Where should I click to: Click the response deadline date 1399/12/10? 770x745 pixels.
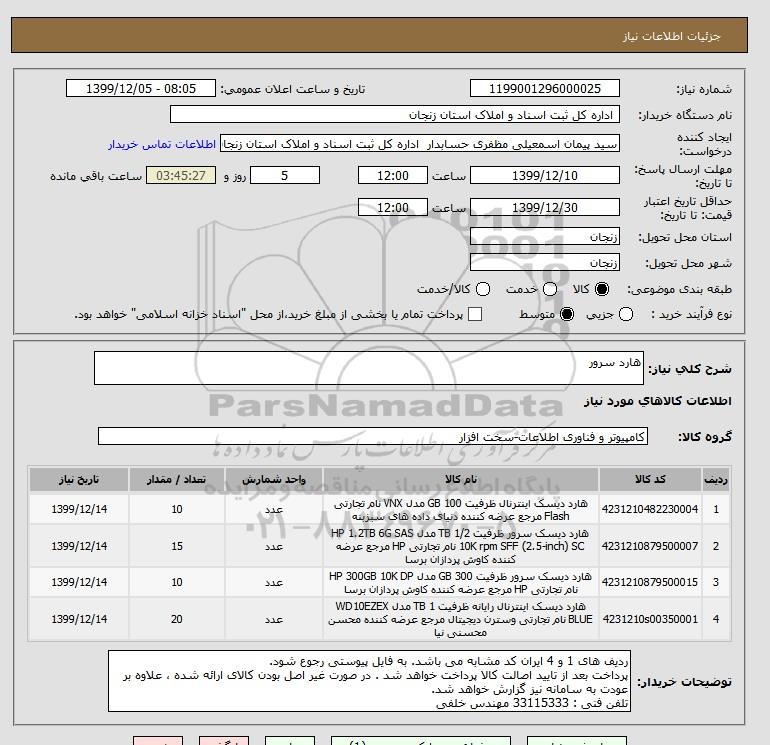pos(545,175)
